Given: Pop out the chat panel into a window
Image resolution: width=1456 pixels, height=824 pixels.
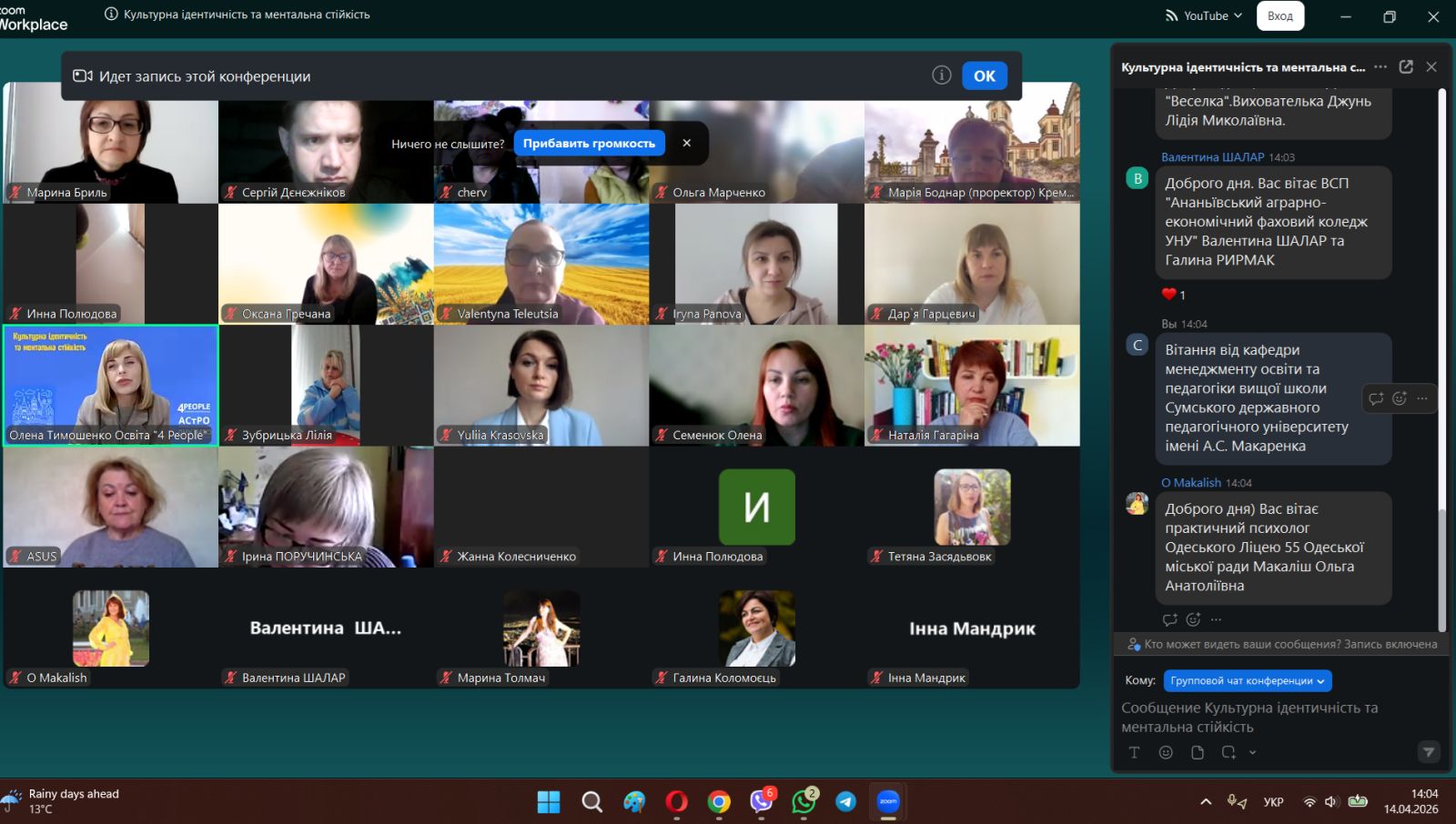Looking at the screenshot, I should tap(1406, 66).
